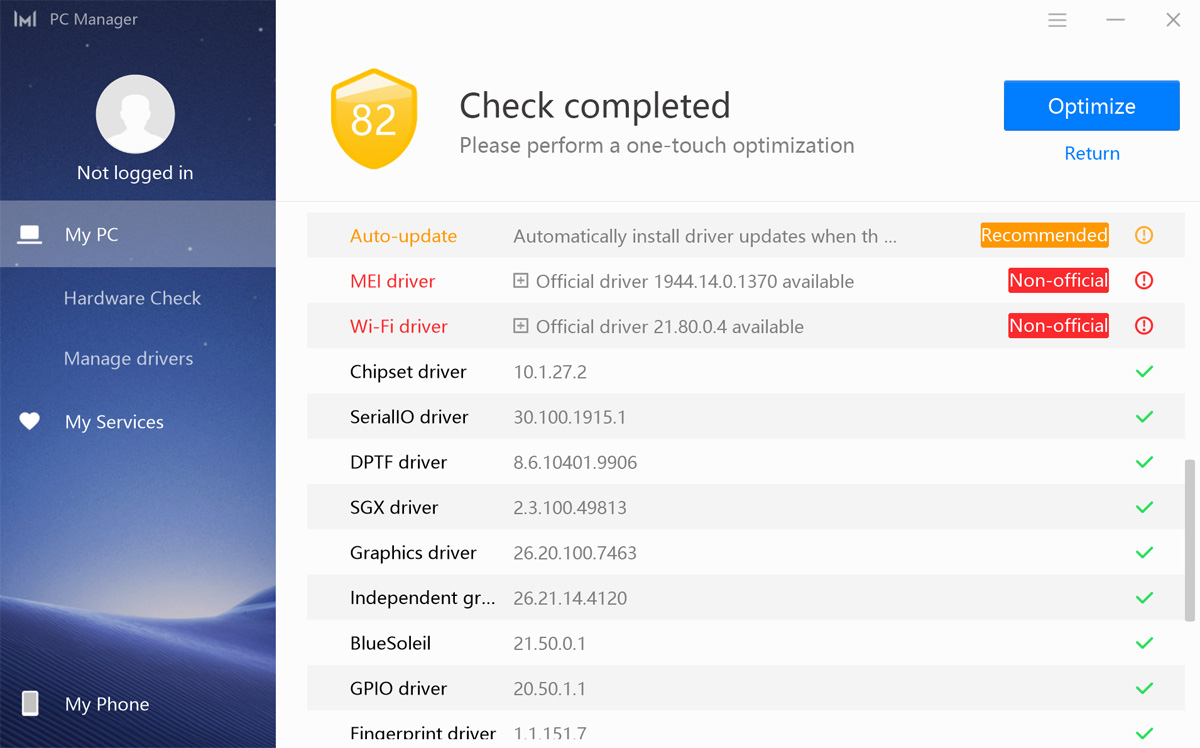Click the laptop icon beside My PC
Image resolution: width=1200 pixels, height=748 pixels.
pyautogui.click(x=30, y=235)
